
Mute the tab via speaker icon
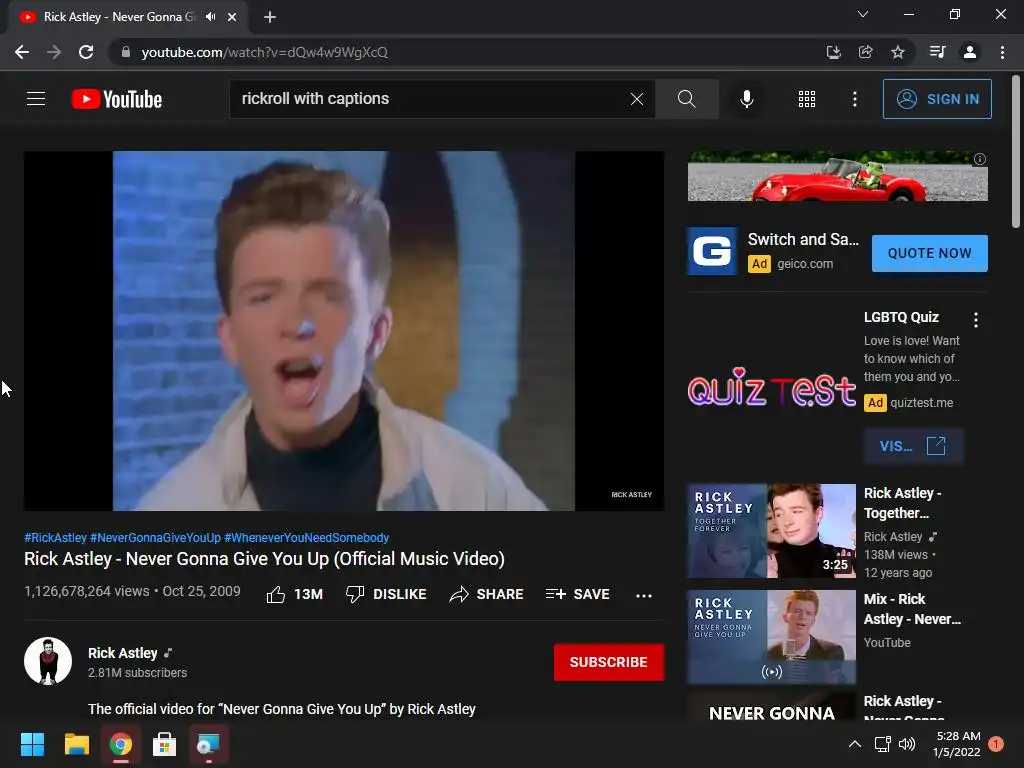tap(210, 17)
